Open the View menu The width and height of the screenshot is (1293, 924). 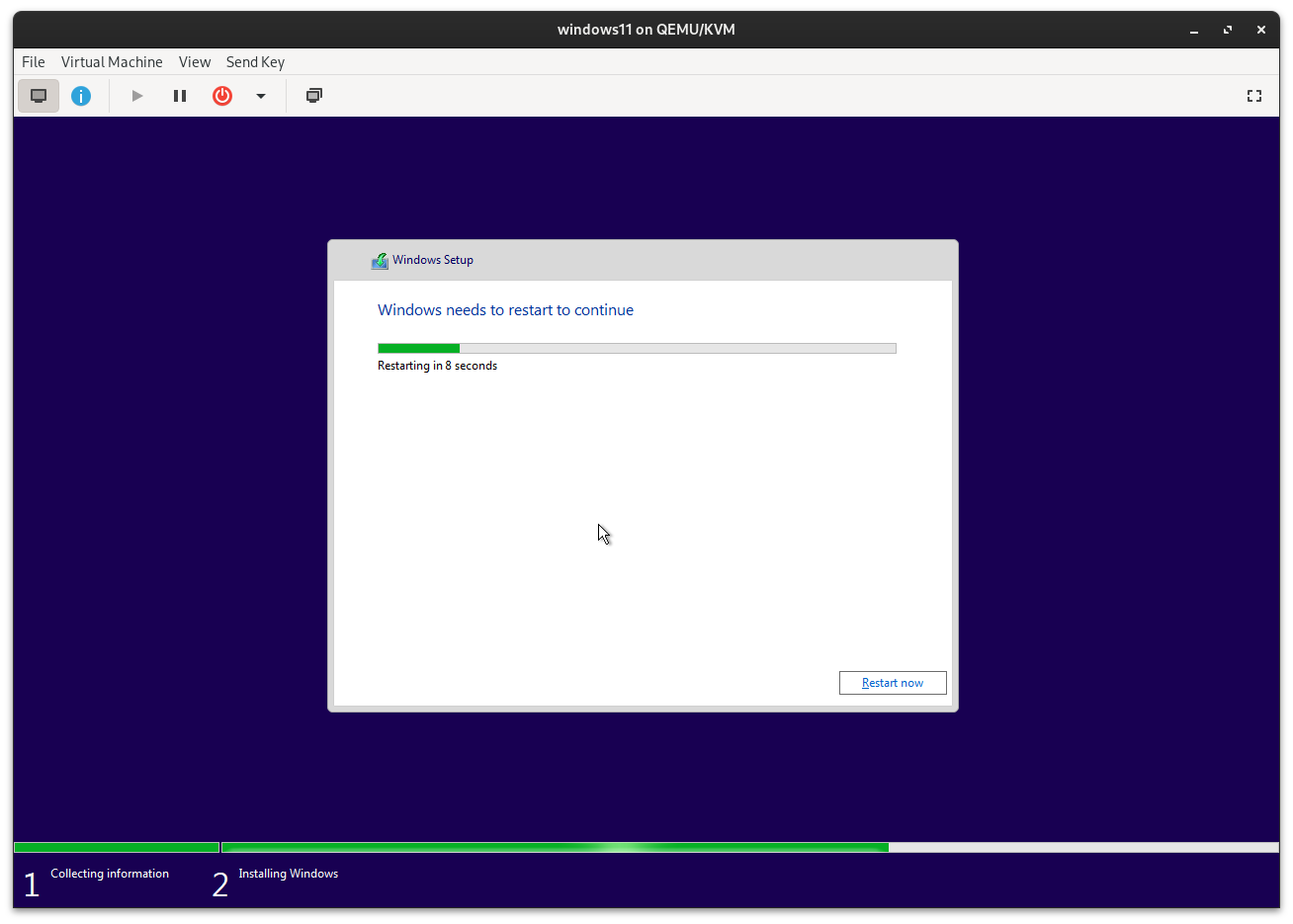195,61
